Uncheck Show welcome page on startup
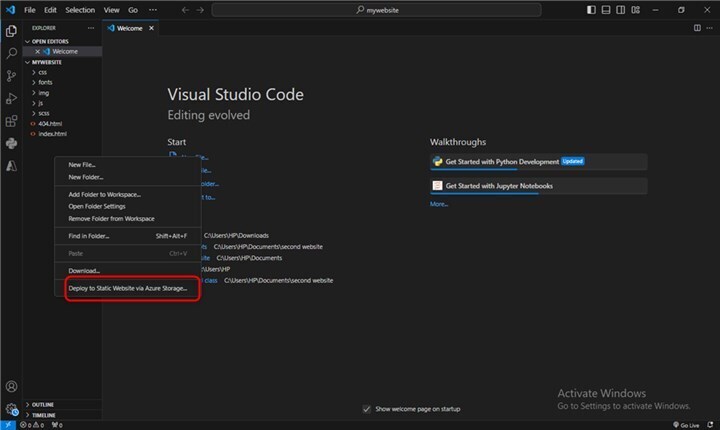 [x=366, y=409]
